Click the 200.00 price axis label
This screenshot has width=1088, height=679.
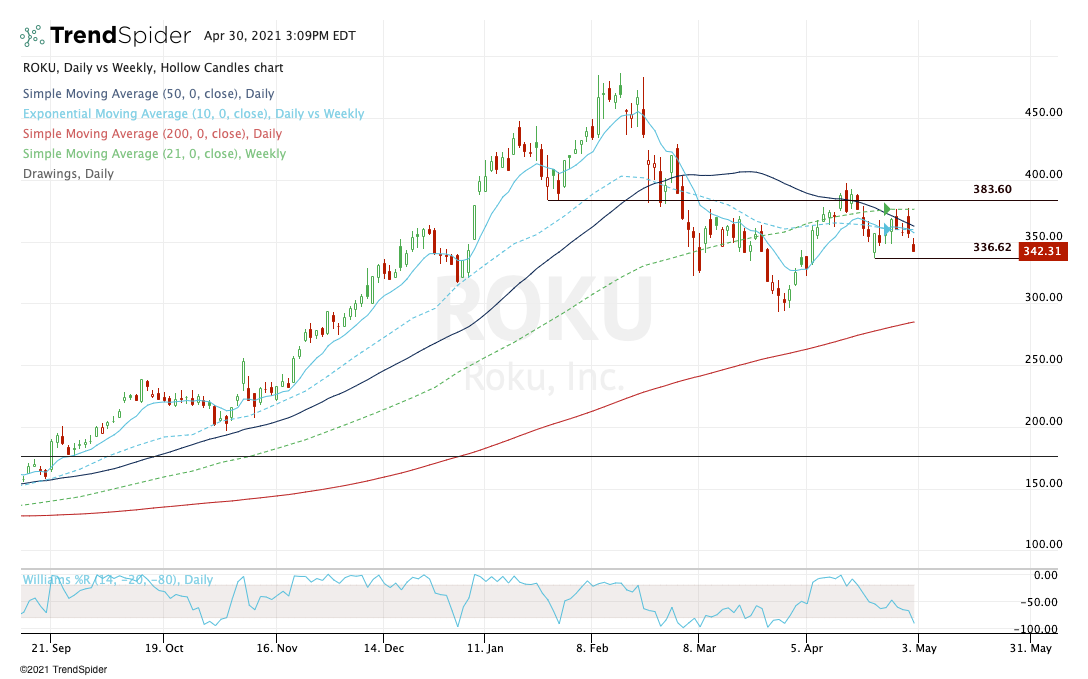tap(1044, 421)
